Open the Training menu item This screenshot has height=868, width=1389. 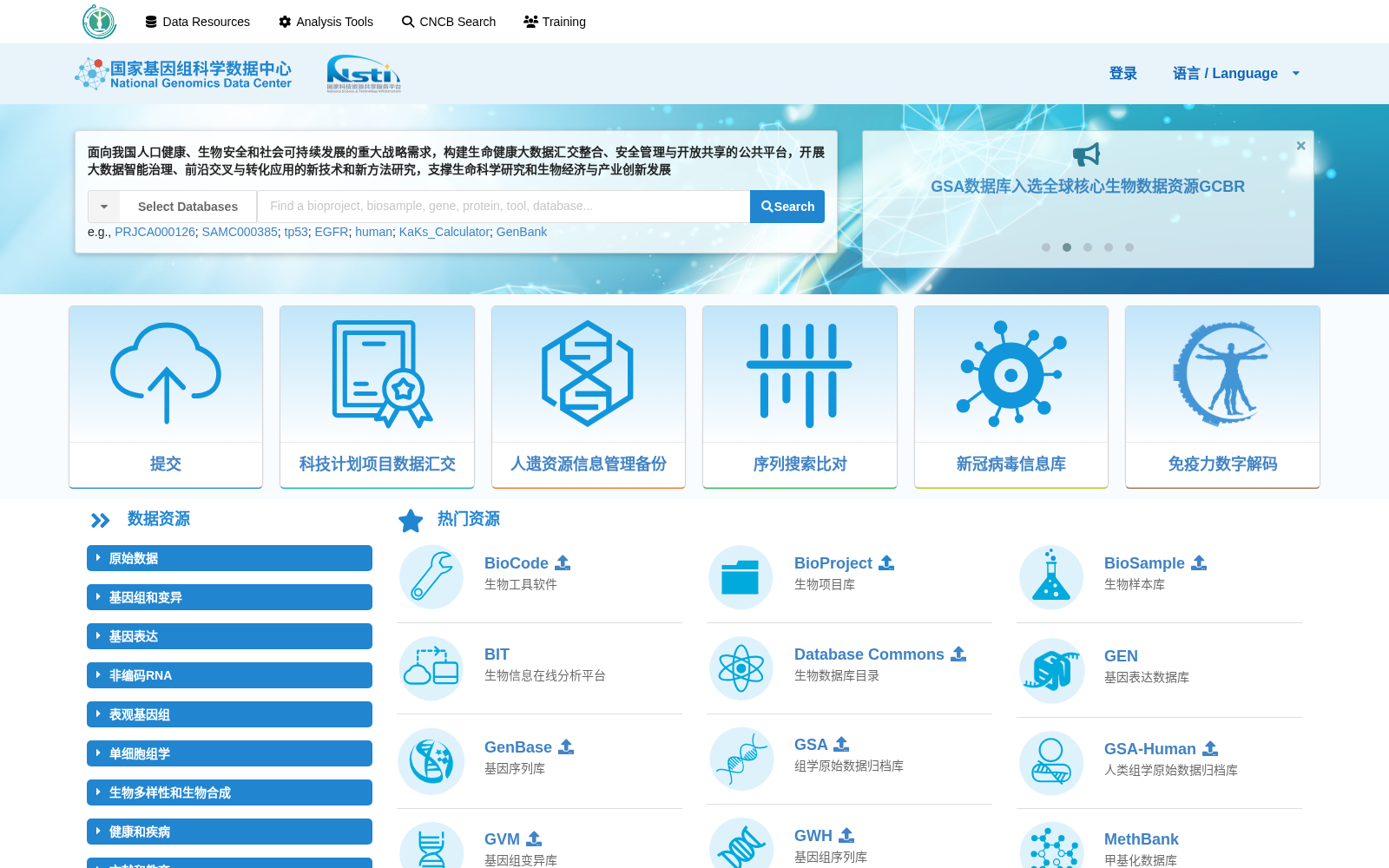pos(555,22)
